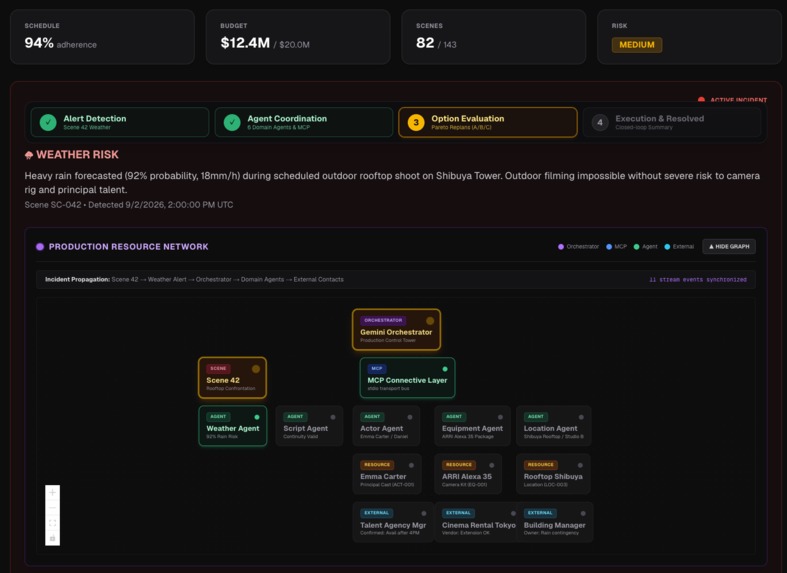Image resolution: width=787 pixels, height=573 pixels.
Task: Select the Actor Agent node
Action: point(386,426)
